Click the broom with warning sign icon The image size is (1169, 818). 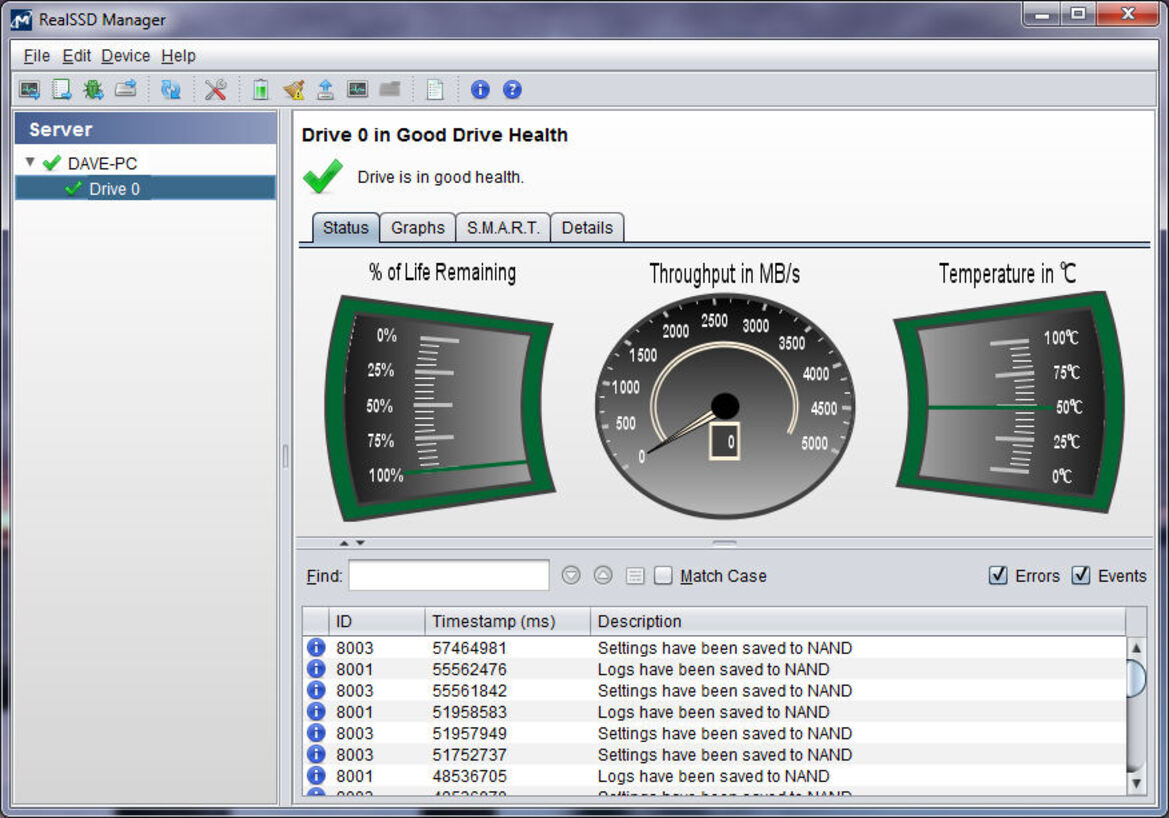293,90
